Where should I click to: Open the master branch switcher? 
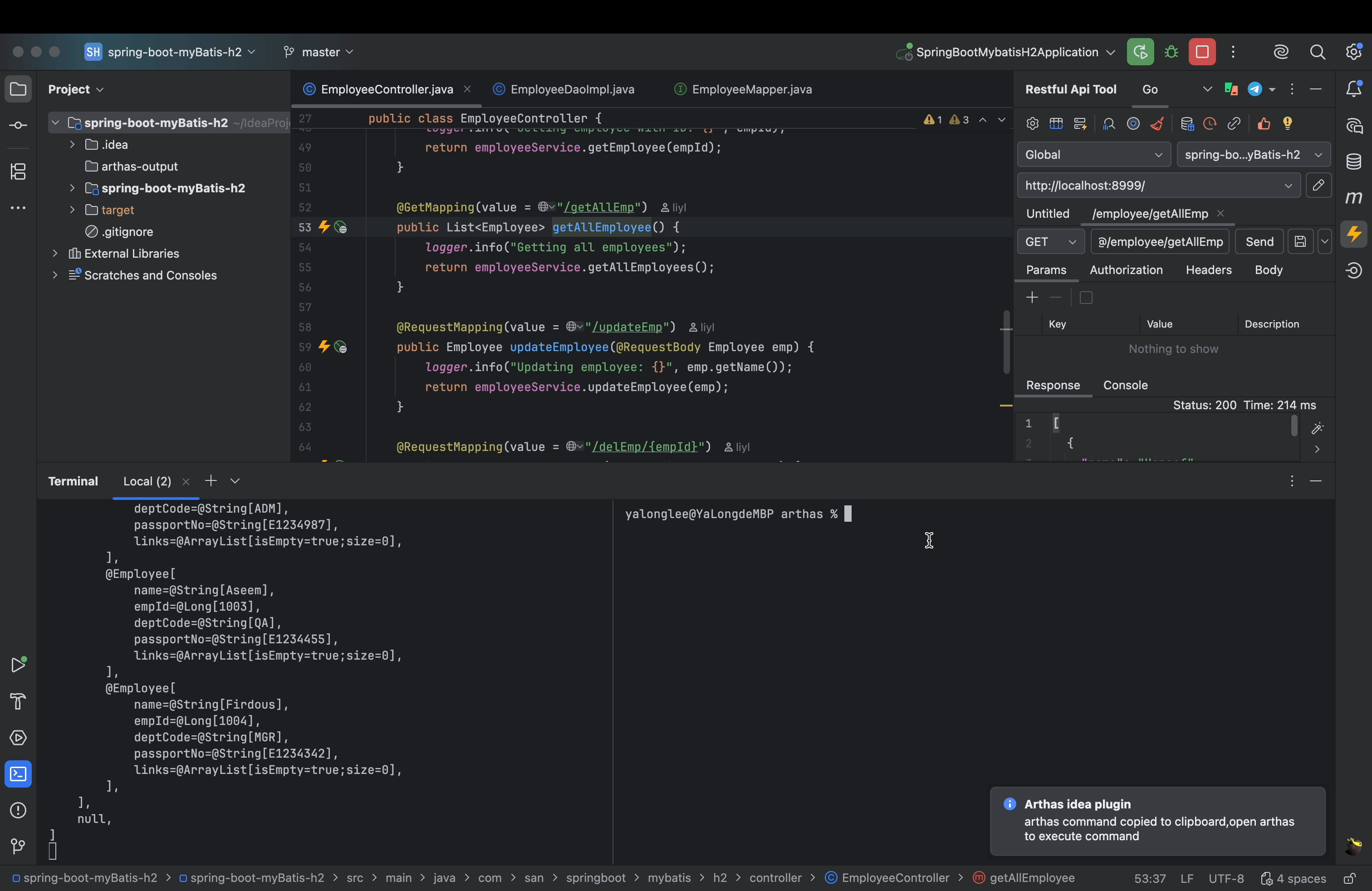coord(318,52)
